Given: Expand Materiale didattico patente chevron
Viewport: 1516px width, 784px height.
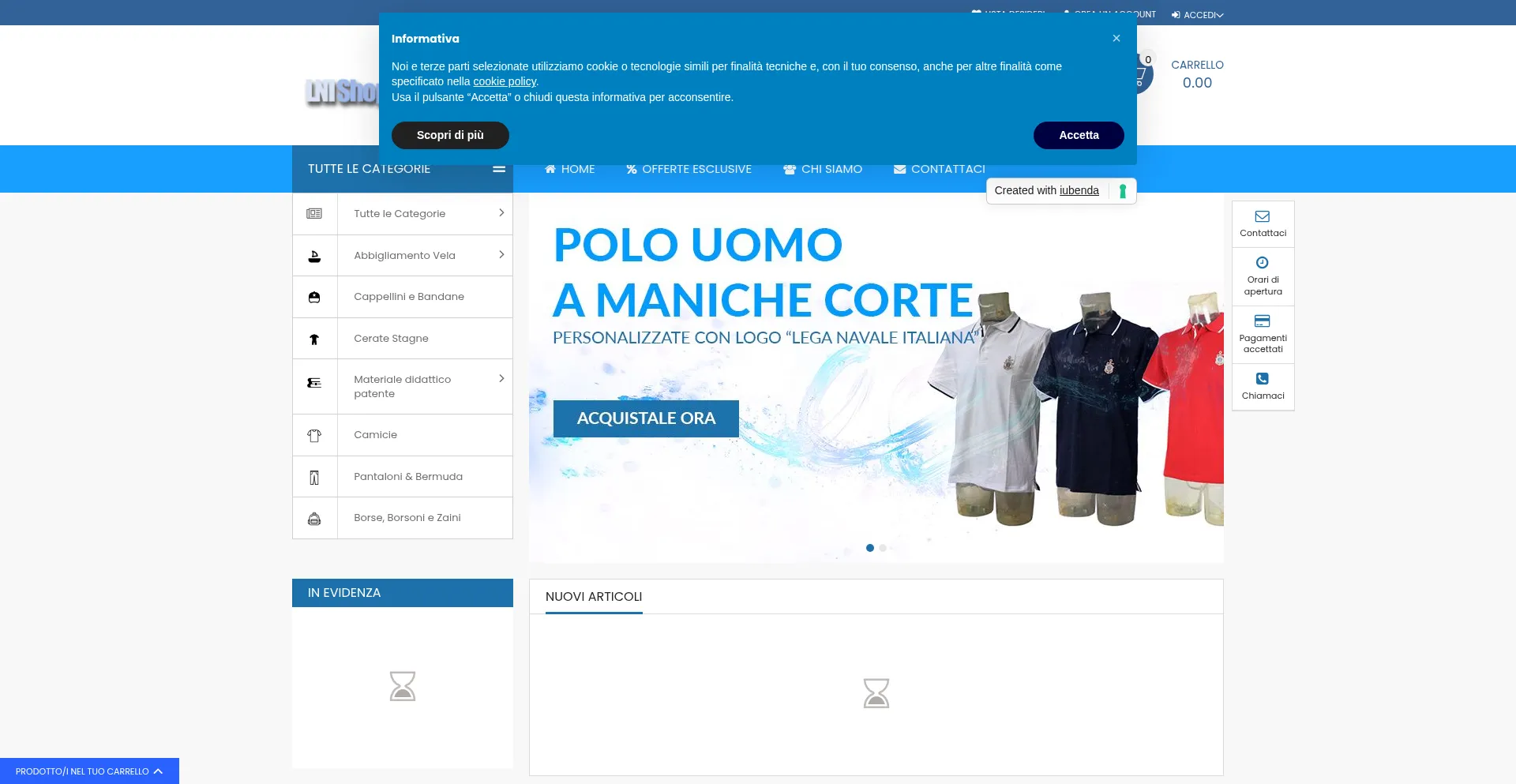Looking at the screenshot, I should [x=501, y=379].
